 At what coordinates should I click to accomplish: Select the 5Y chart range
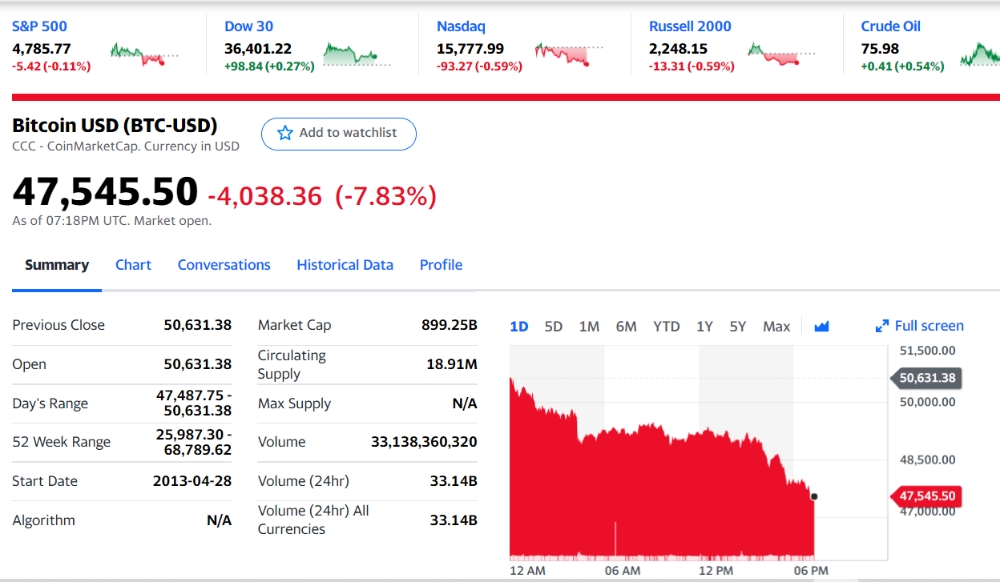(738, 326)
